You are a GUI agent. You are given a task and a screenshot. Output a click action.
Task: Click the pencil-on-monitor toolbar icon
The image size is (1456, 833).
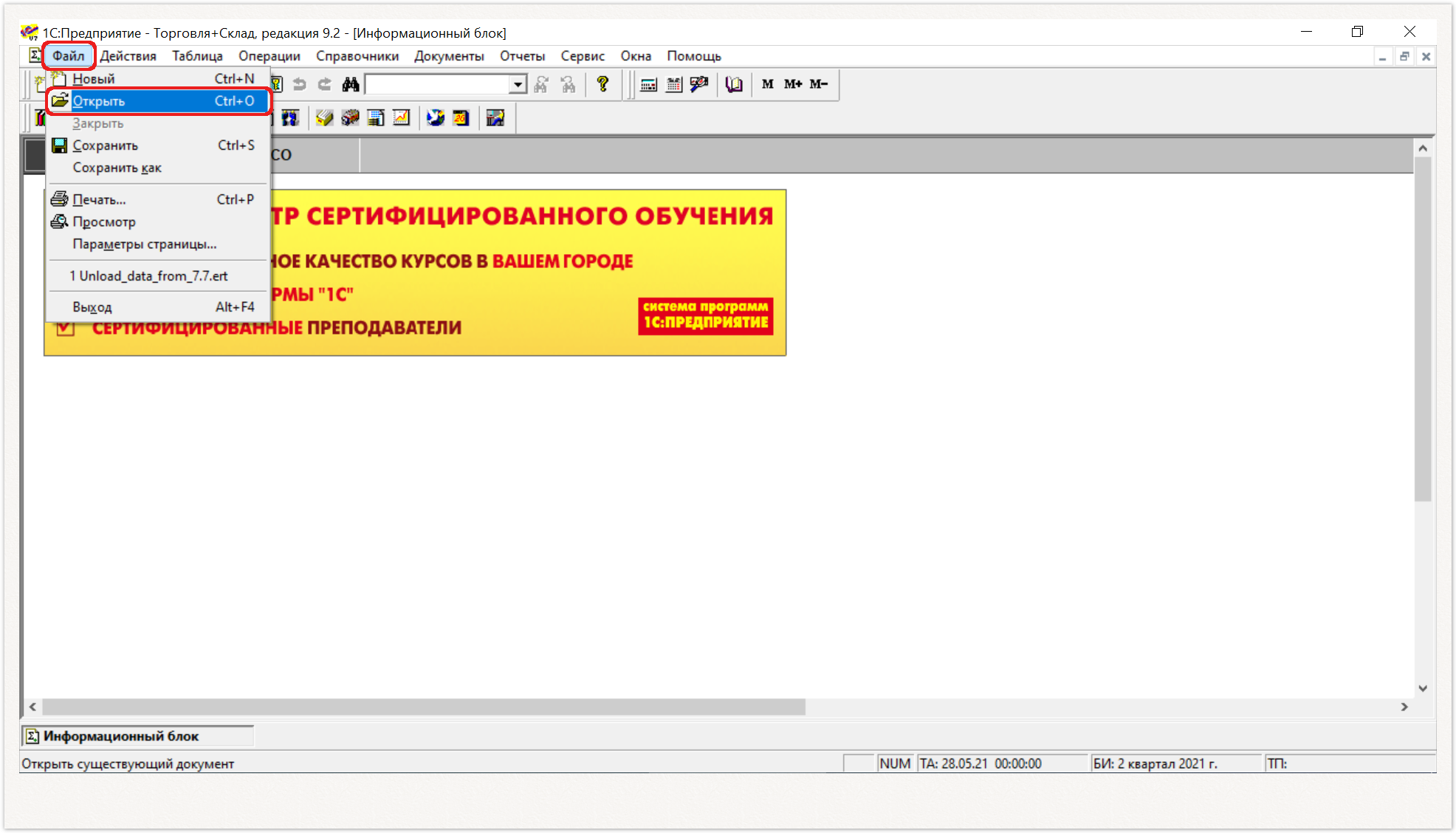[698, 84]
